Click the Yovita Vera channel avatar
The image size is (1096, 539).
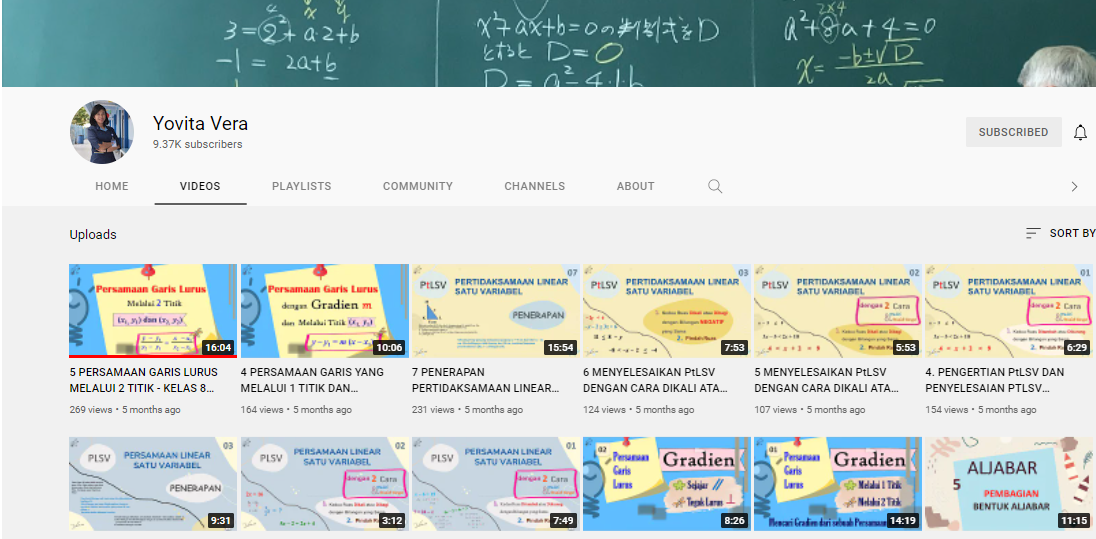(102, 132)
